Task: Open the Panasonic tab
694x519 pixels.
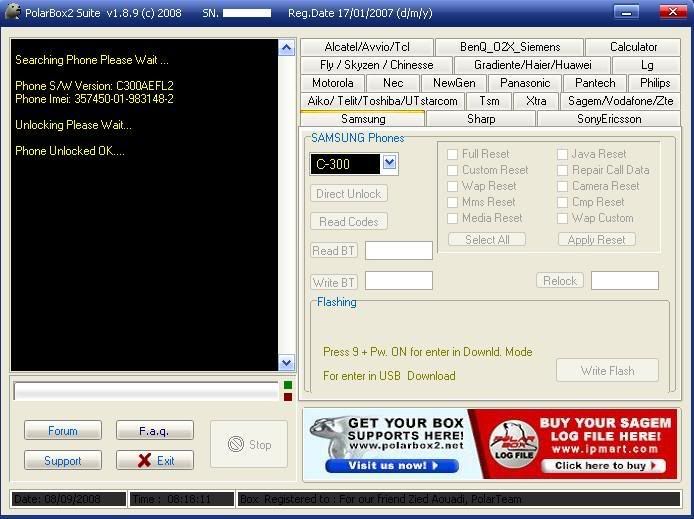Action: click(x=524, y=83)
